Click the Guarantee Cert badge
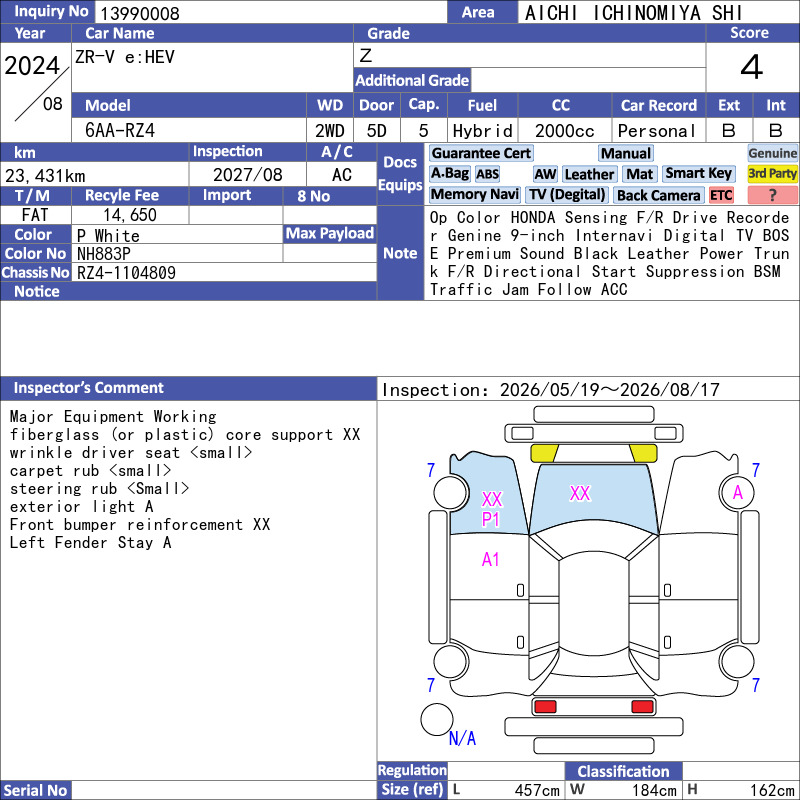The height and width of the screenshot is (800, 800). click(481, 153)
